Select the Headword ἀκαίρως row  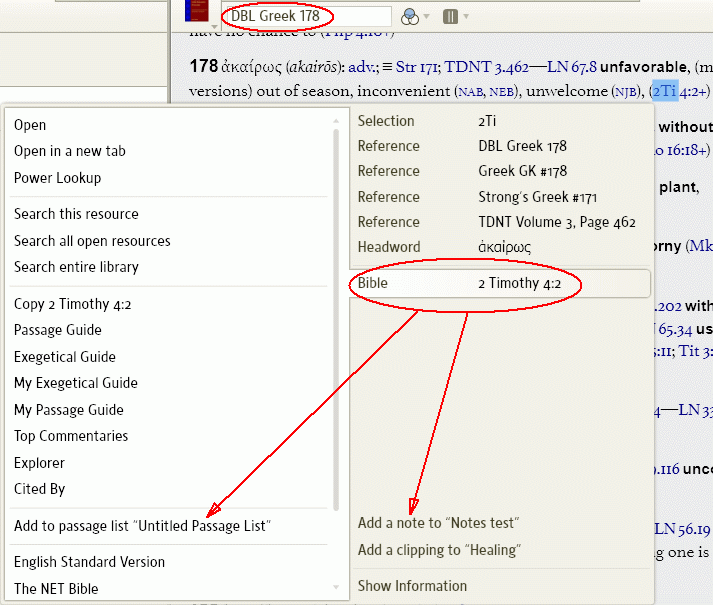(500, 247)
